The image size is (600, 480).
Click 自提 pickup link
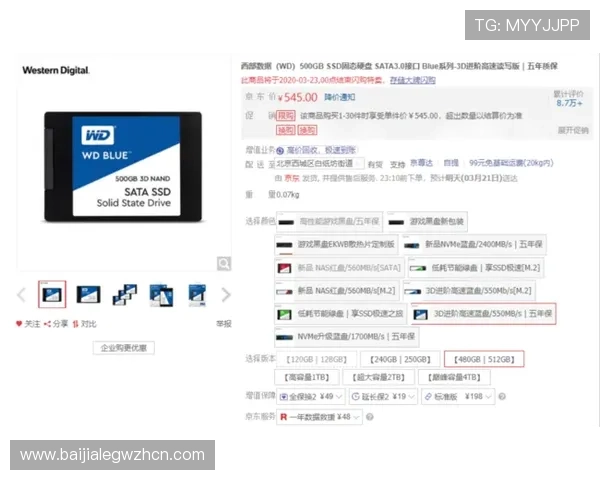(451, 163)
